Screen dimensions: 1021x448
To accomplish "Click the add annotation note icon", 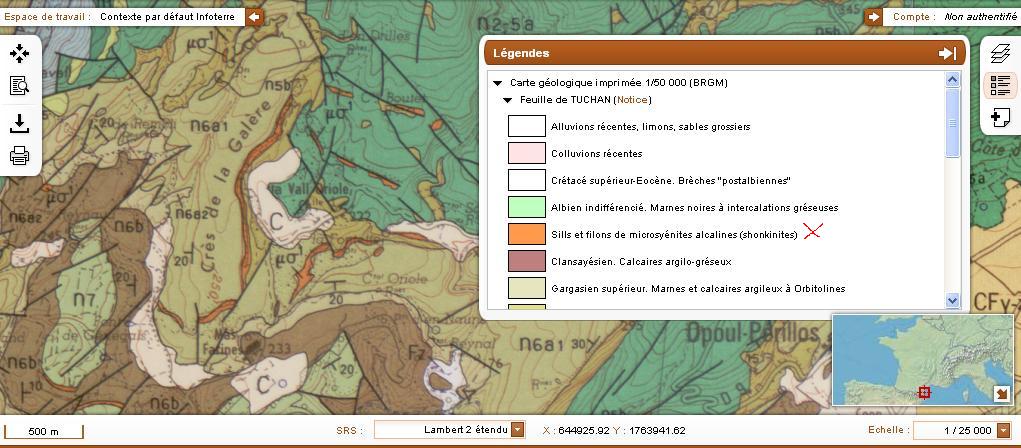I will pyautogui.click(x=999, y=118).
